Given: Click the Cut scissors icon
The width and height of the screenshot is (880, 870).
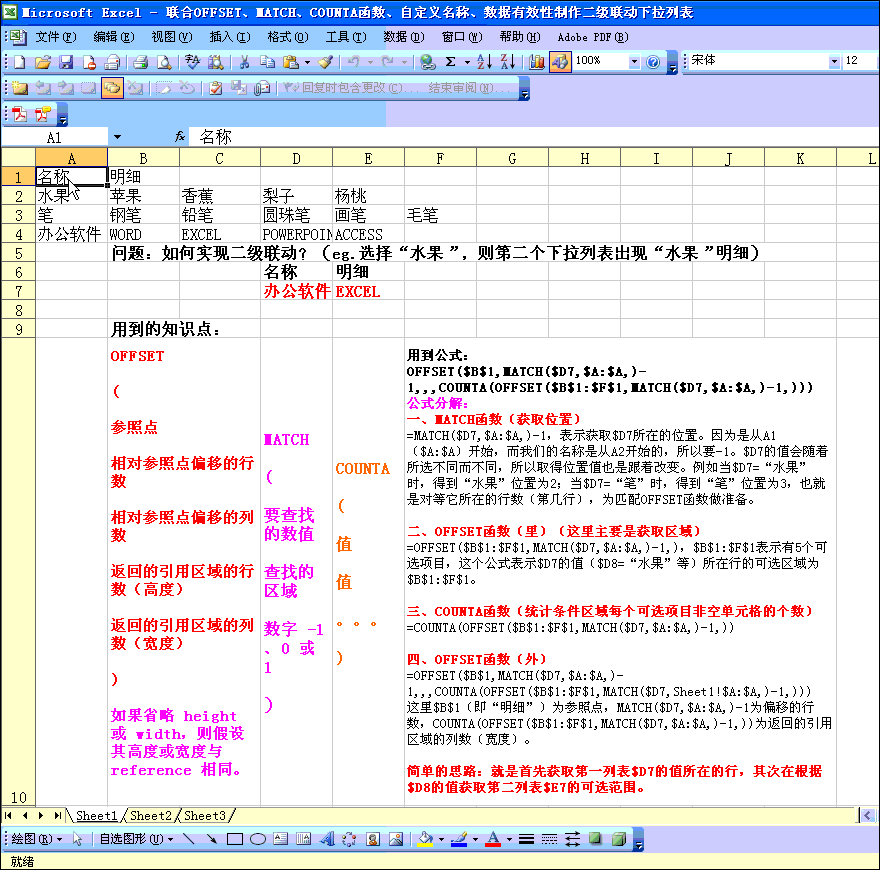Looking at the screenshot, I should 243,62.
